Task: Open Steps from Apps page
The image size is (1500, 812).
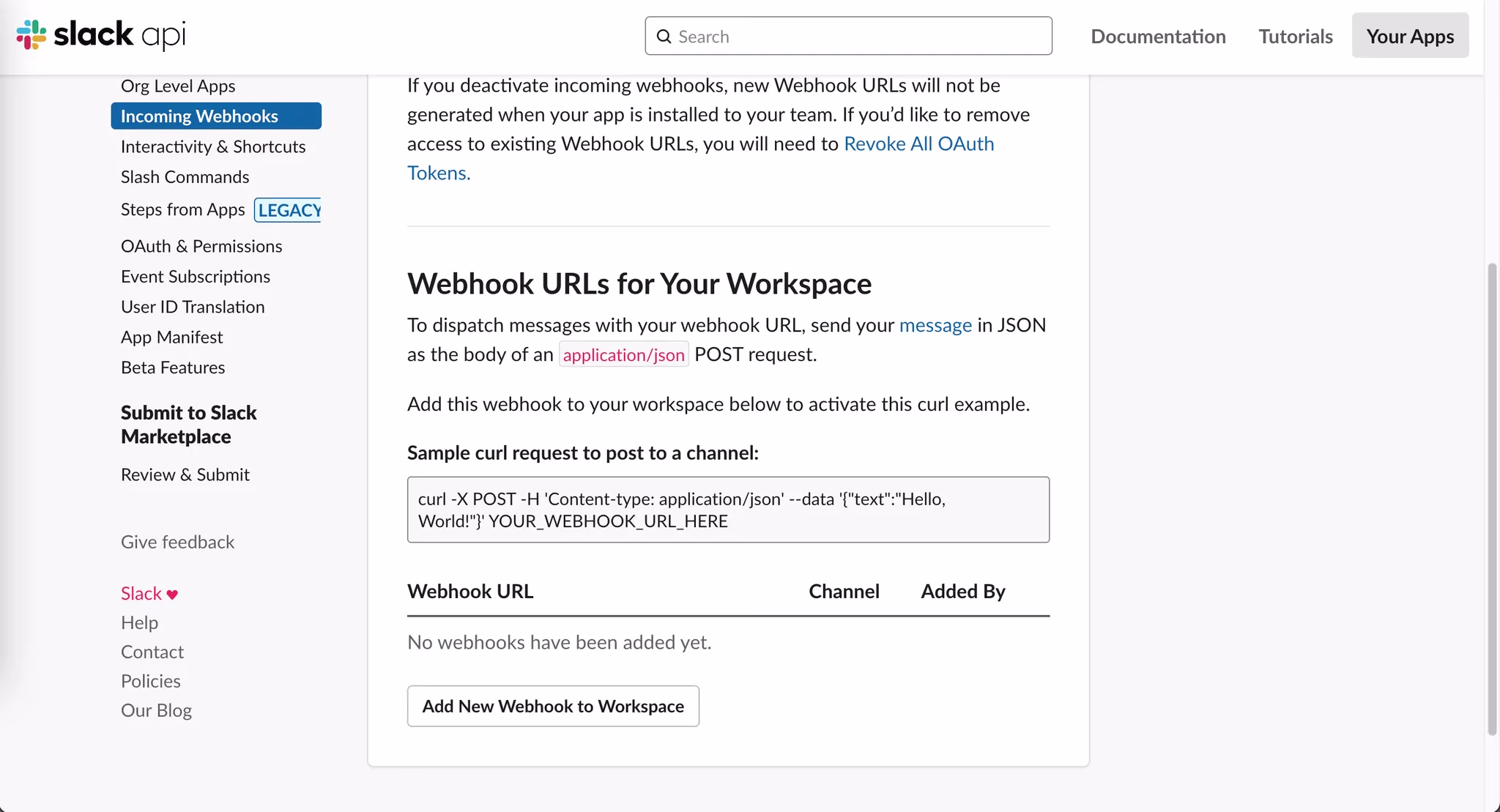Action: point(183,209)
